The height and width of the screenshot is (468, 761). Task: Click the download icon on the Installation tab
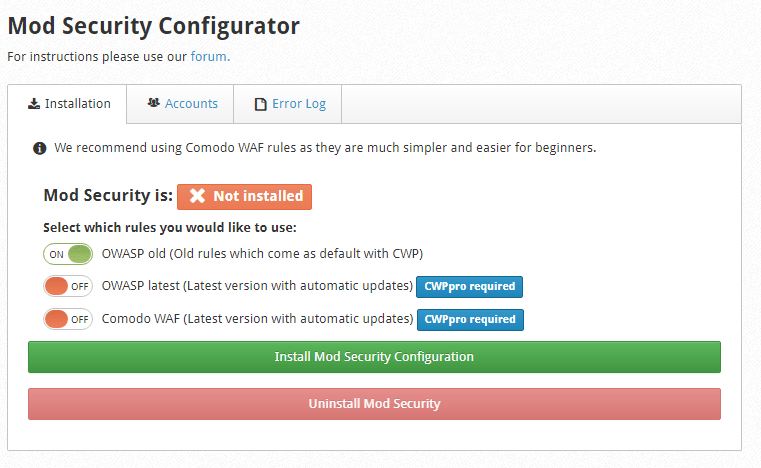34,103
